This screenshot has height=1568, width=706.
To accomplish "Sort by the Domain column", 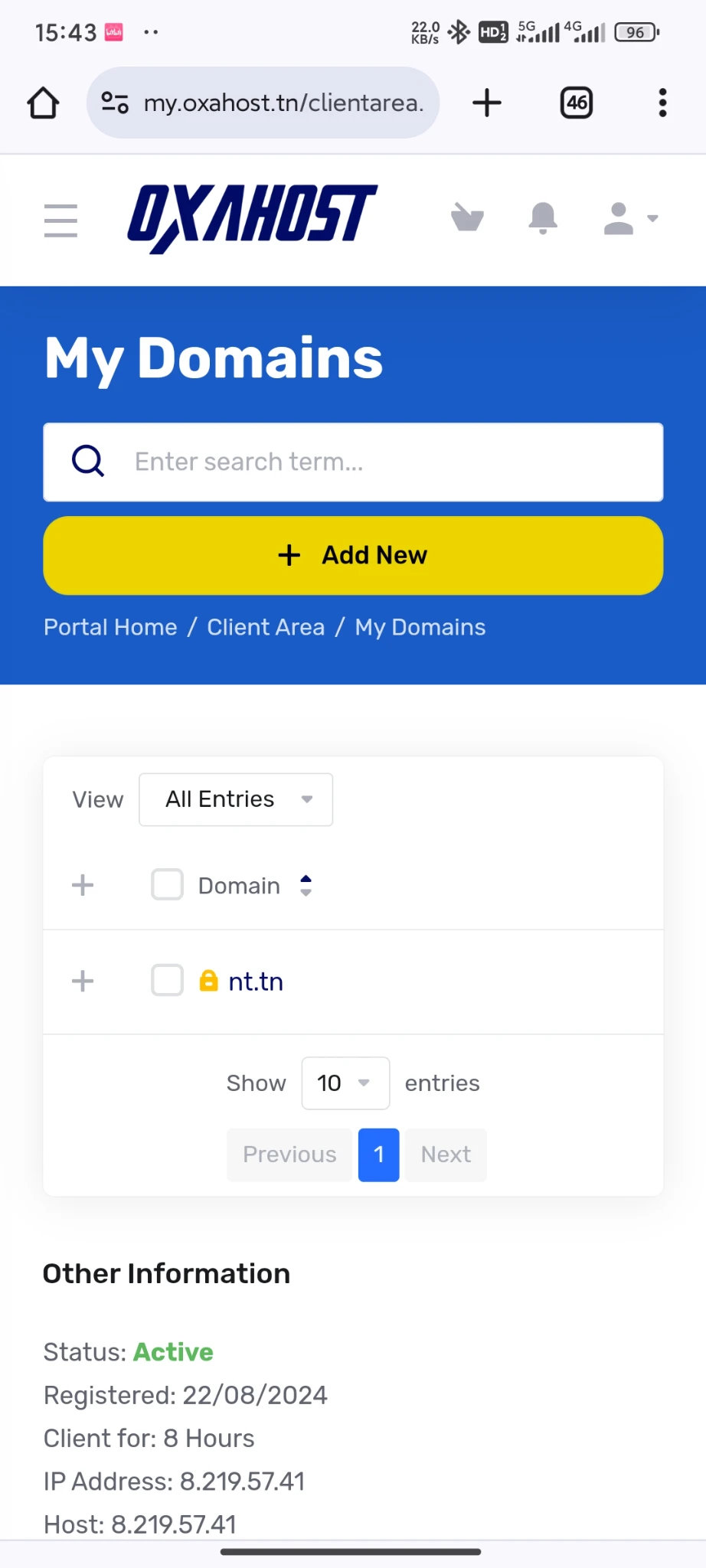I will (306, 886).
